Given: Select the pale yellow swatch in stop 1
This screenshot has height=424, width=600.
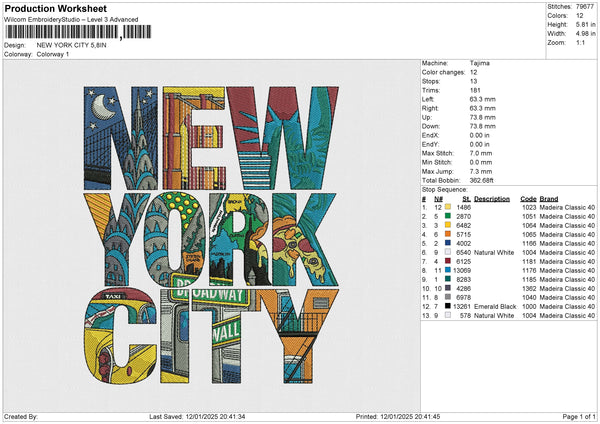Looking at the screenshot, I should [447, 207].
